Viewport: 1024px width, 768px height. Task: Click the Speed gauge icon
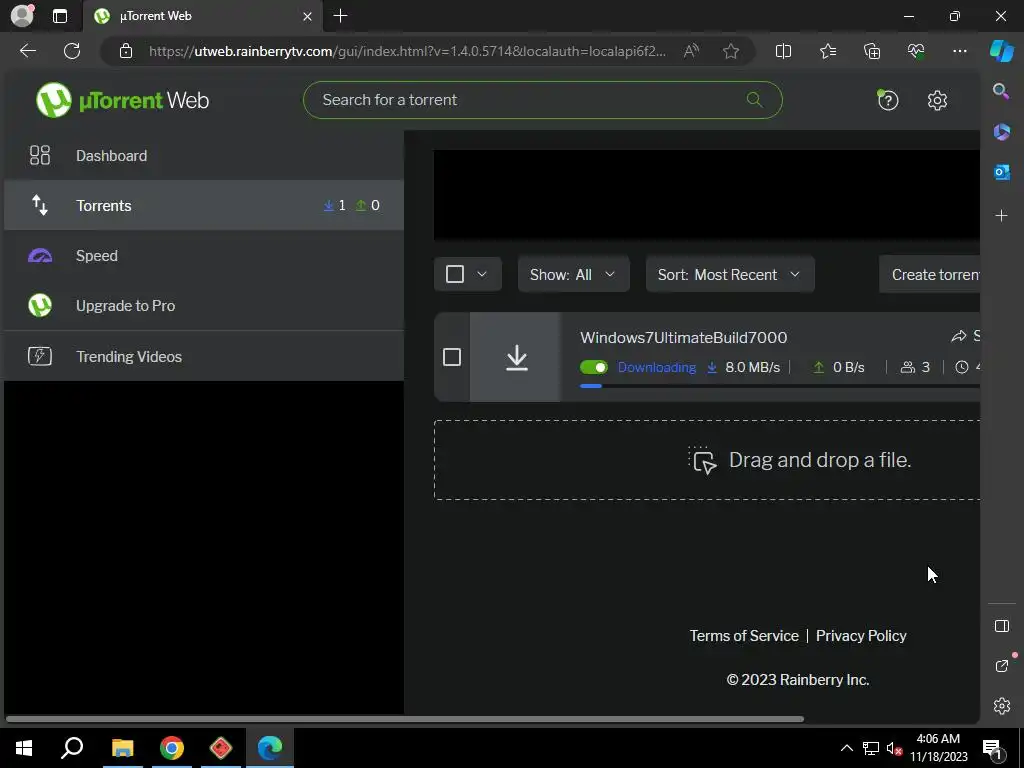pyautogui.click(x=40, y=255)
